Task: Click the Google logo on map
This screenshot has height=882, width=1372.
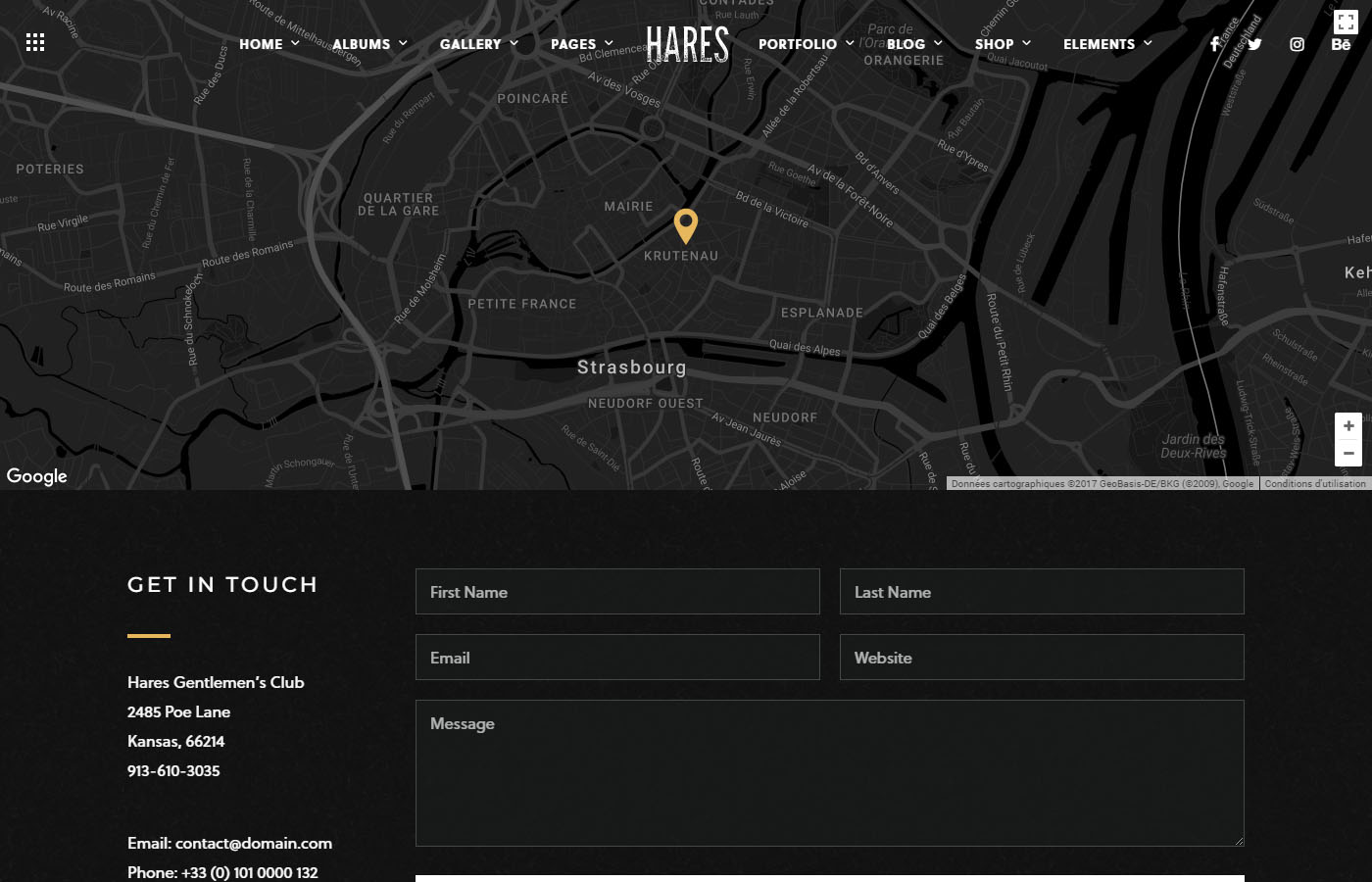Action: click(x=37, y=476)
